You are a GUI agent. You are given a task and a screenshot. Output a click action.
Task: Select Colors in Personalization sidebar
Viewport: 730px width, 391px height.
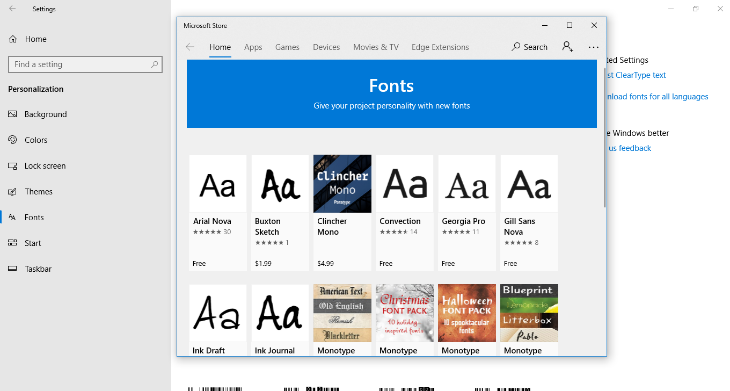pos(36,140)
